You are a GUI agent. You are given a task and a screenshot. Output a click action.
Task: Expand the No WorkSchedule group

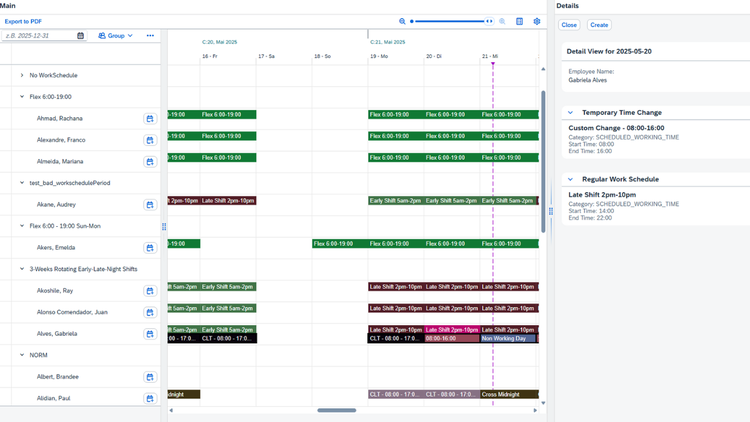(x=22, y=75)
